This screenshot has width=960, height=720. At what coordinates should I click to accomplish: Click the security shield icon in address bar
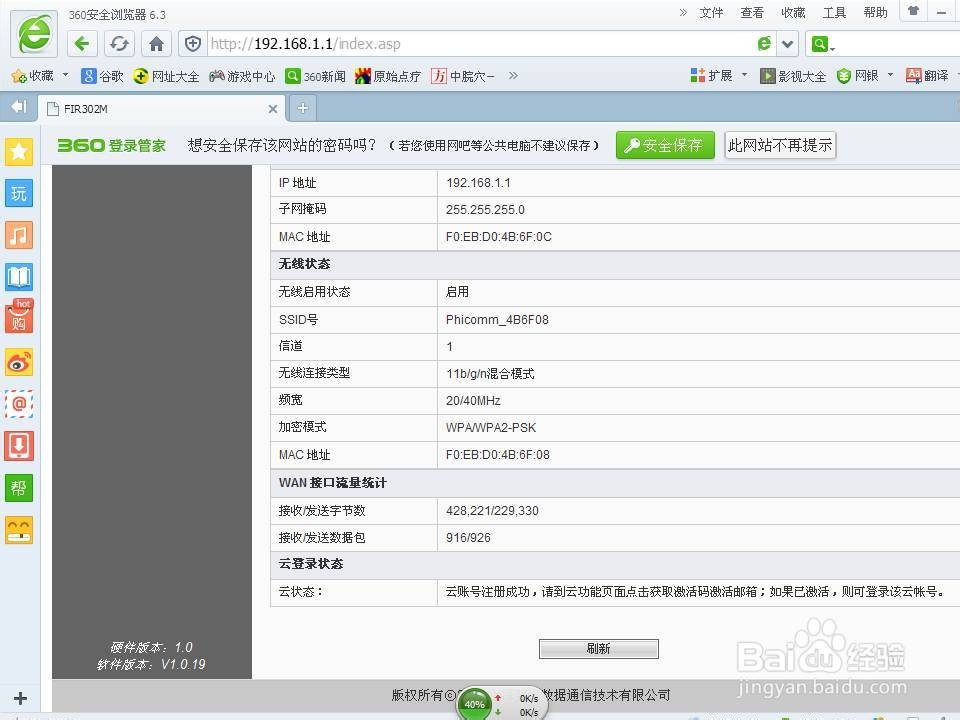(x=193, y=43)
